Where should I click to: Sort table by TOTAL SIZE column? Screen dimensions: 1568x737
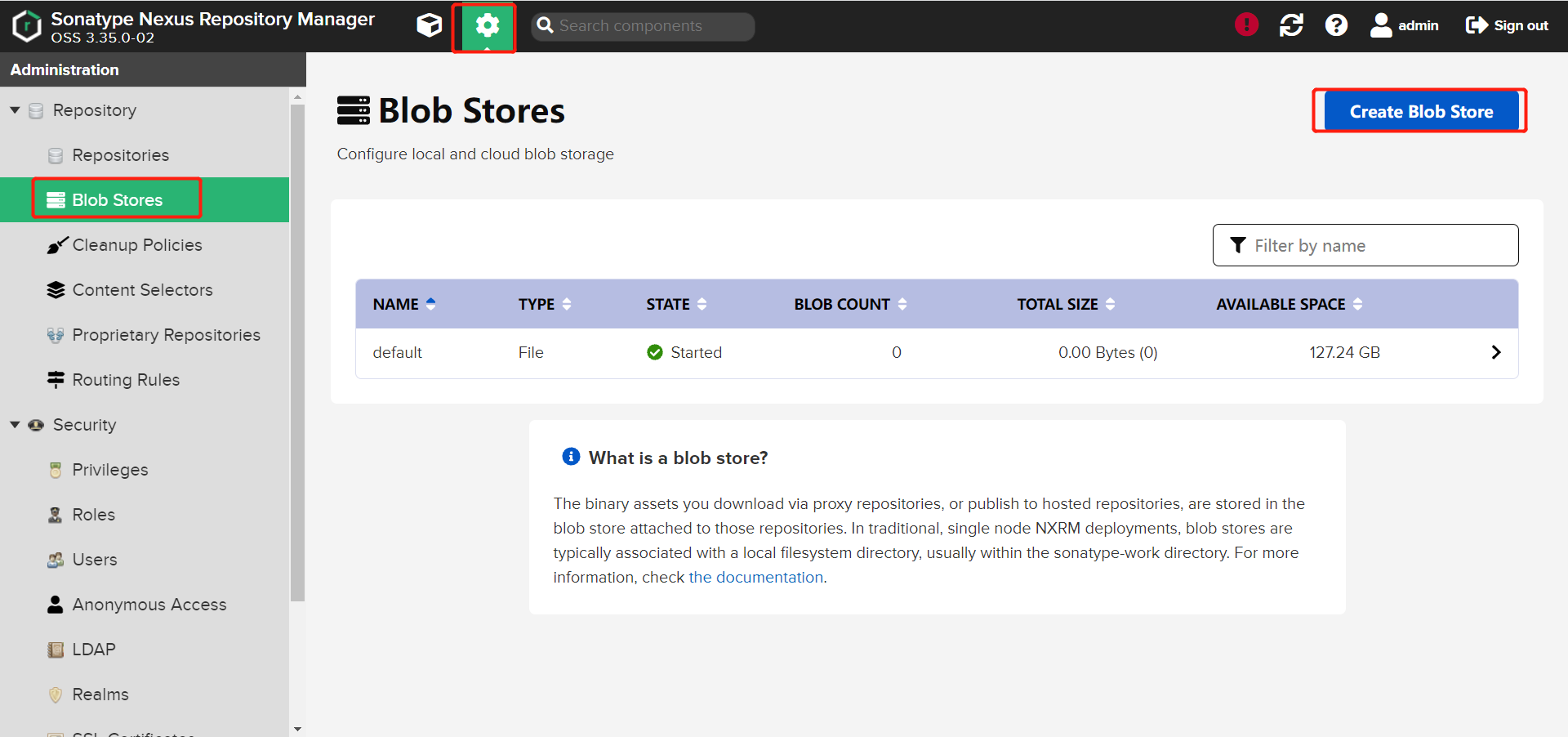click(1066, 304)
